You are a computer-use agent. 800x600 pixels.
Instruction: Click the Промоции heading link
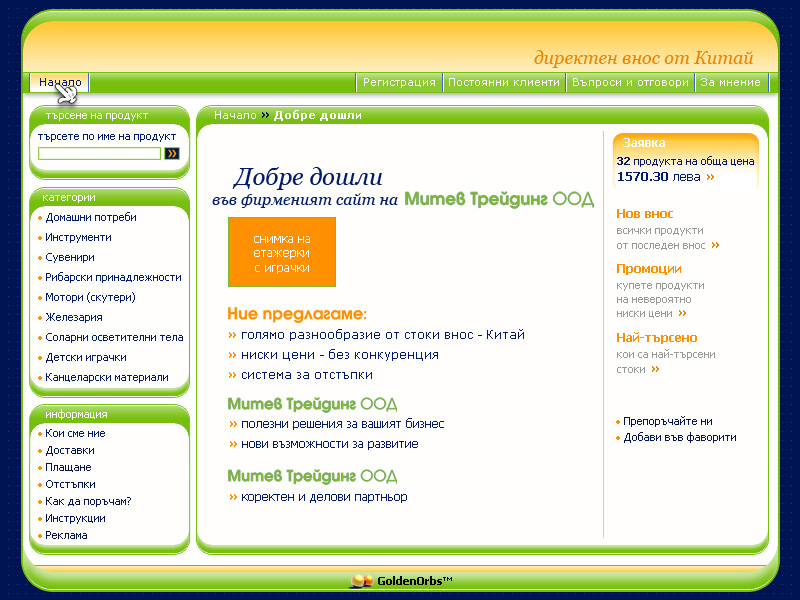pos(649,269)
